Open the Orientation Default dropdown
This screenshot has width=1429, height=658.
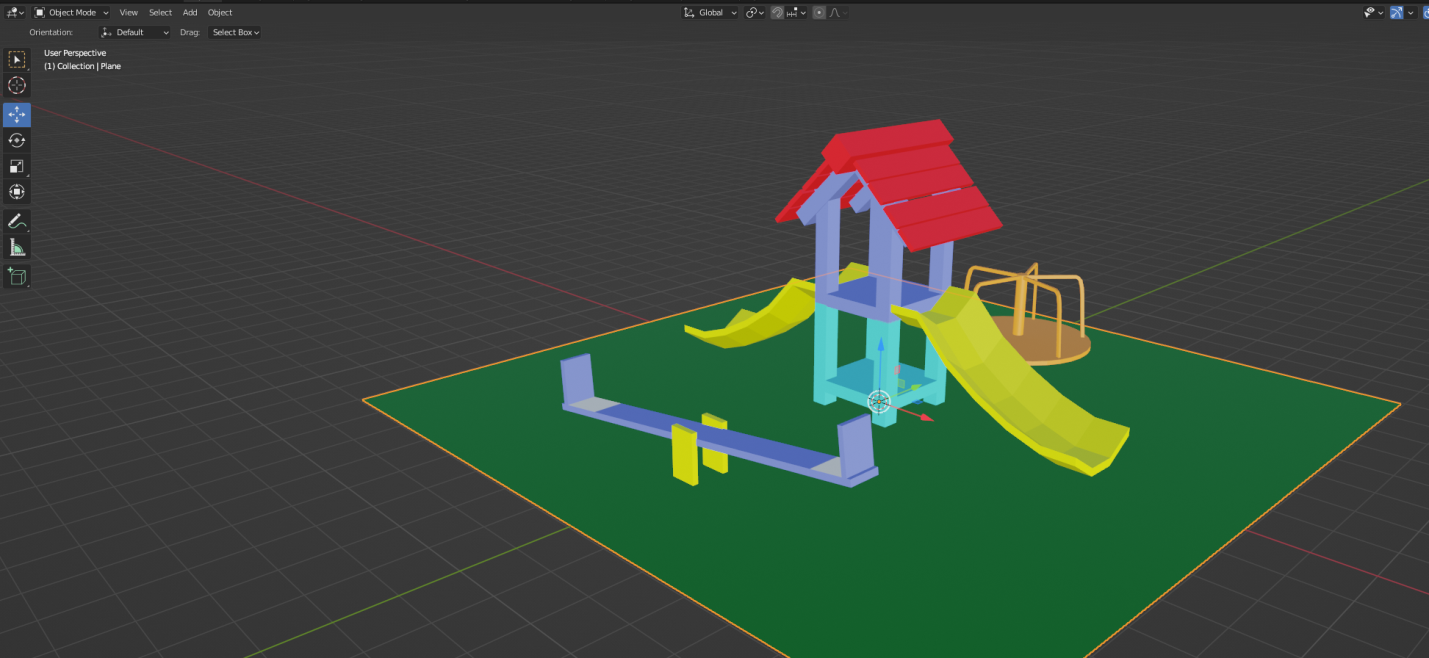click(x=136, y=33)
